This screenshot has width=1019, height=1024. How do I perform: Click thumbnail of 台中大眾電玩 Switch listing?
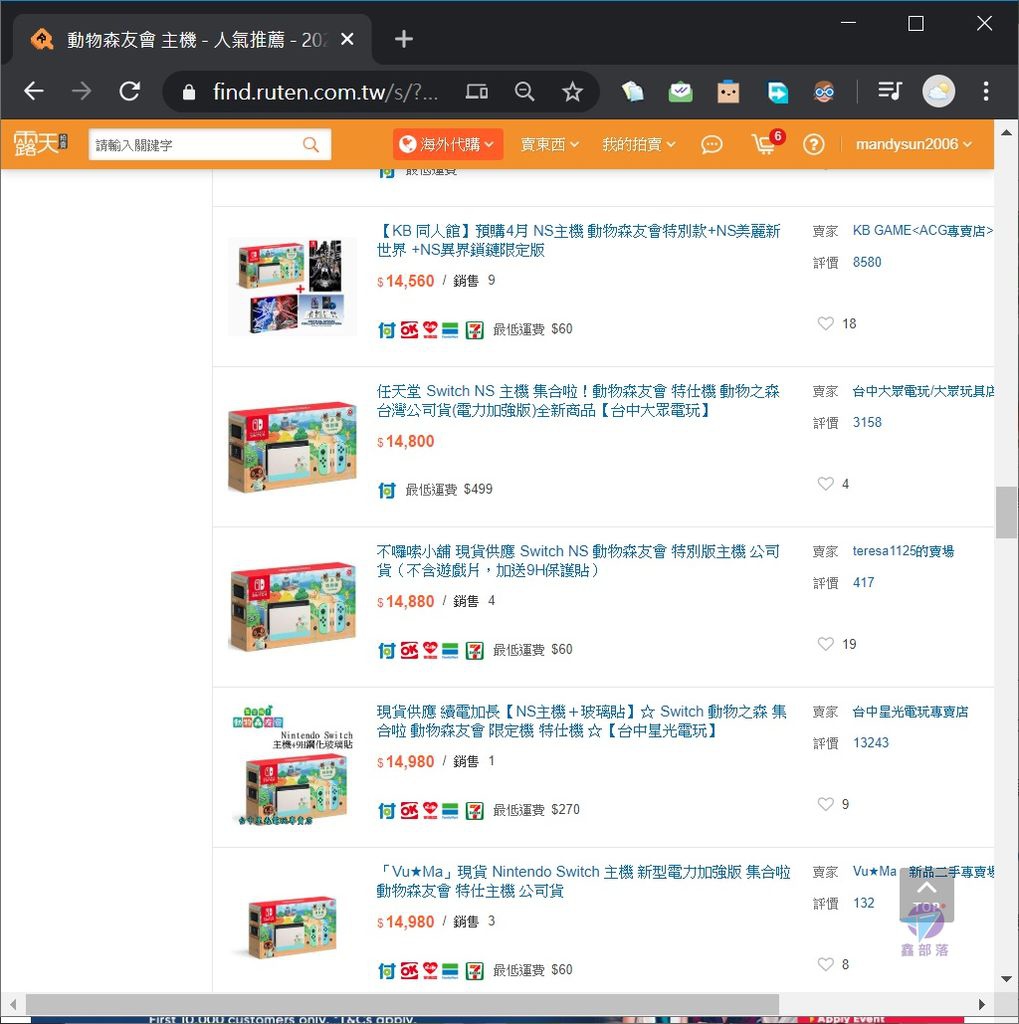coord(292,447)
